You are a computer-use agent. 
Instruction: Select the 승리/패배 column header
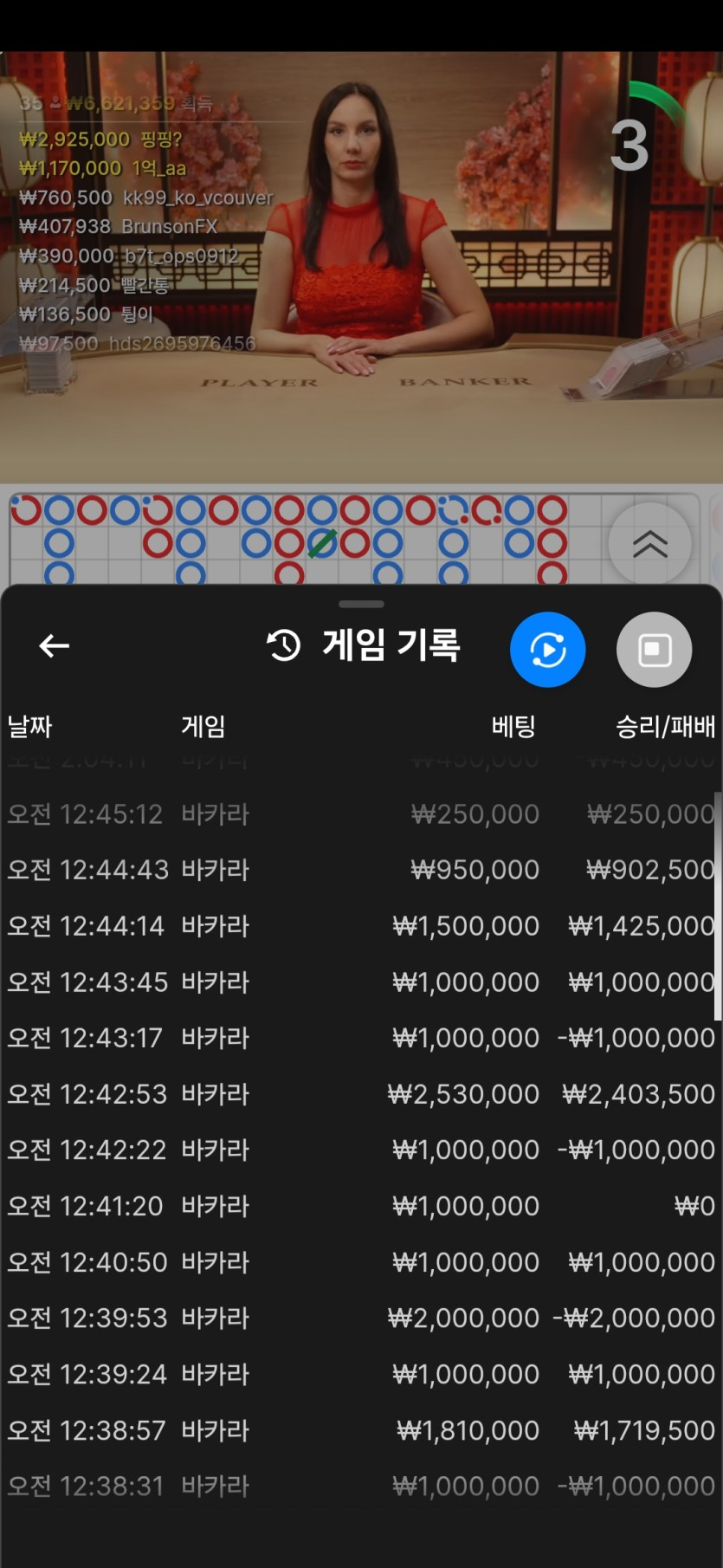[665, 726]
